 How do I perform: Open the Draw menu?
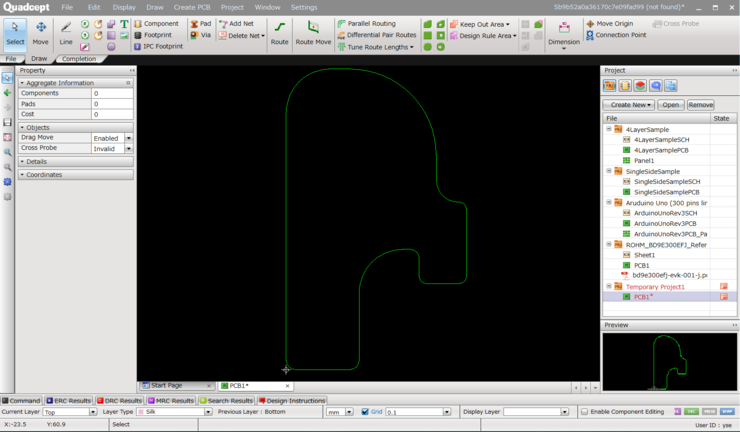(155, 7)
